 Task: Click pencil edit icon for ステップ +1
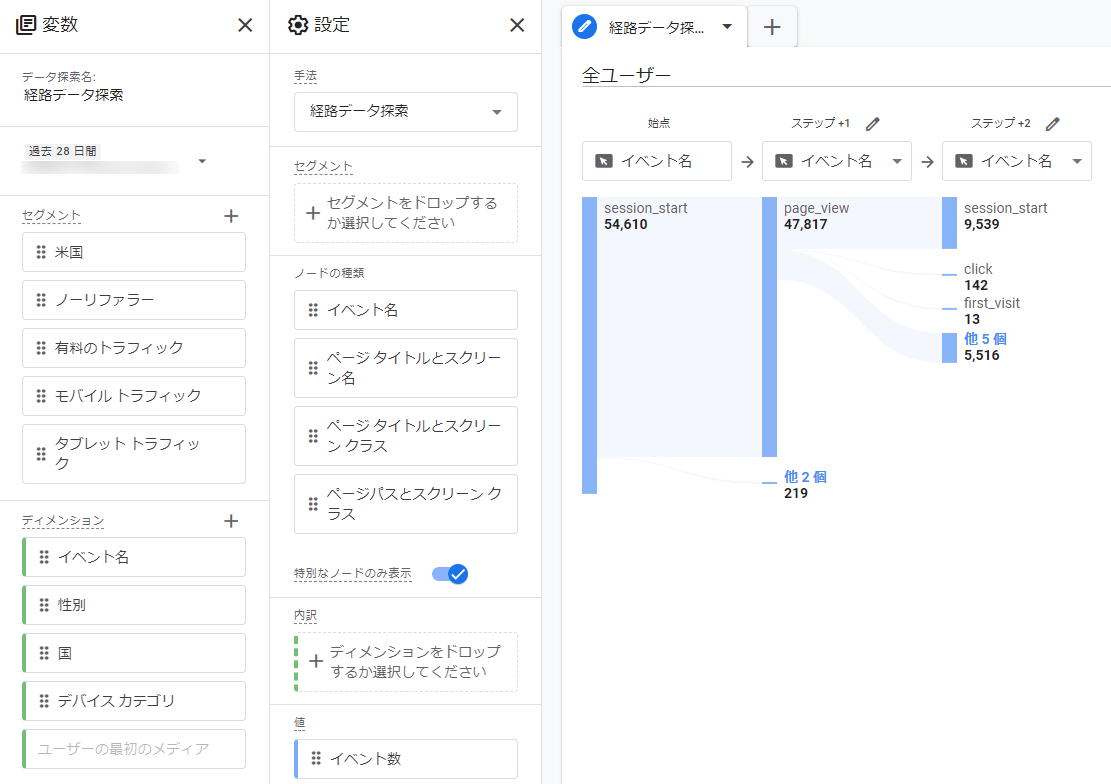tap(872, 124)
